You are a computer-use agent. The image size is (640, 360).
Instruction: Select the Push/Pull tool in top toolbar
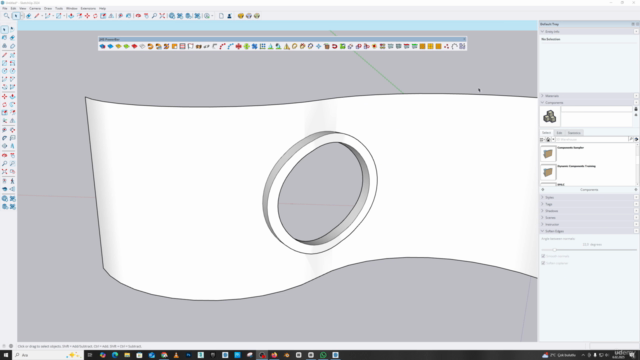71,16
